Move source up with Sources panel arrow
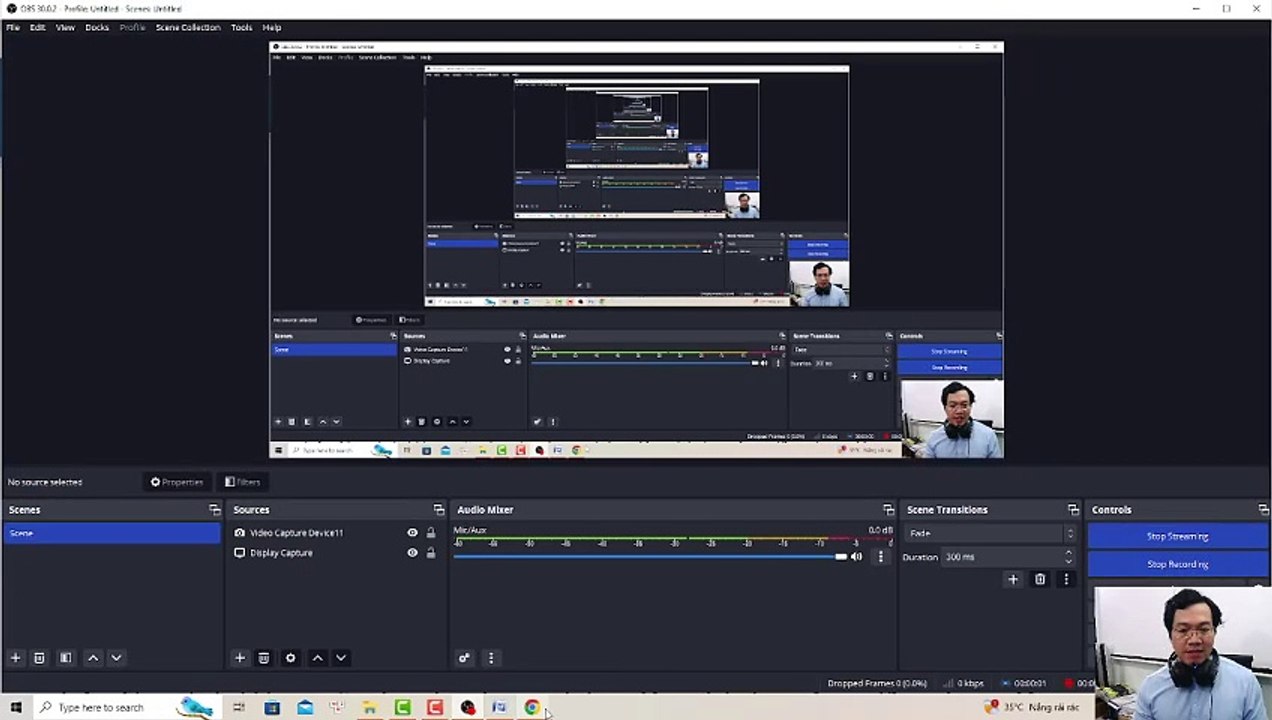This screenshot has height=720, width=1272. point(317,658)
